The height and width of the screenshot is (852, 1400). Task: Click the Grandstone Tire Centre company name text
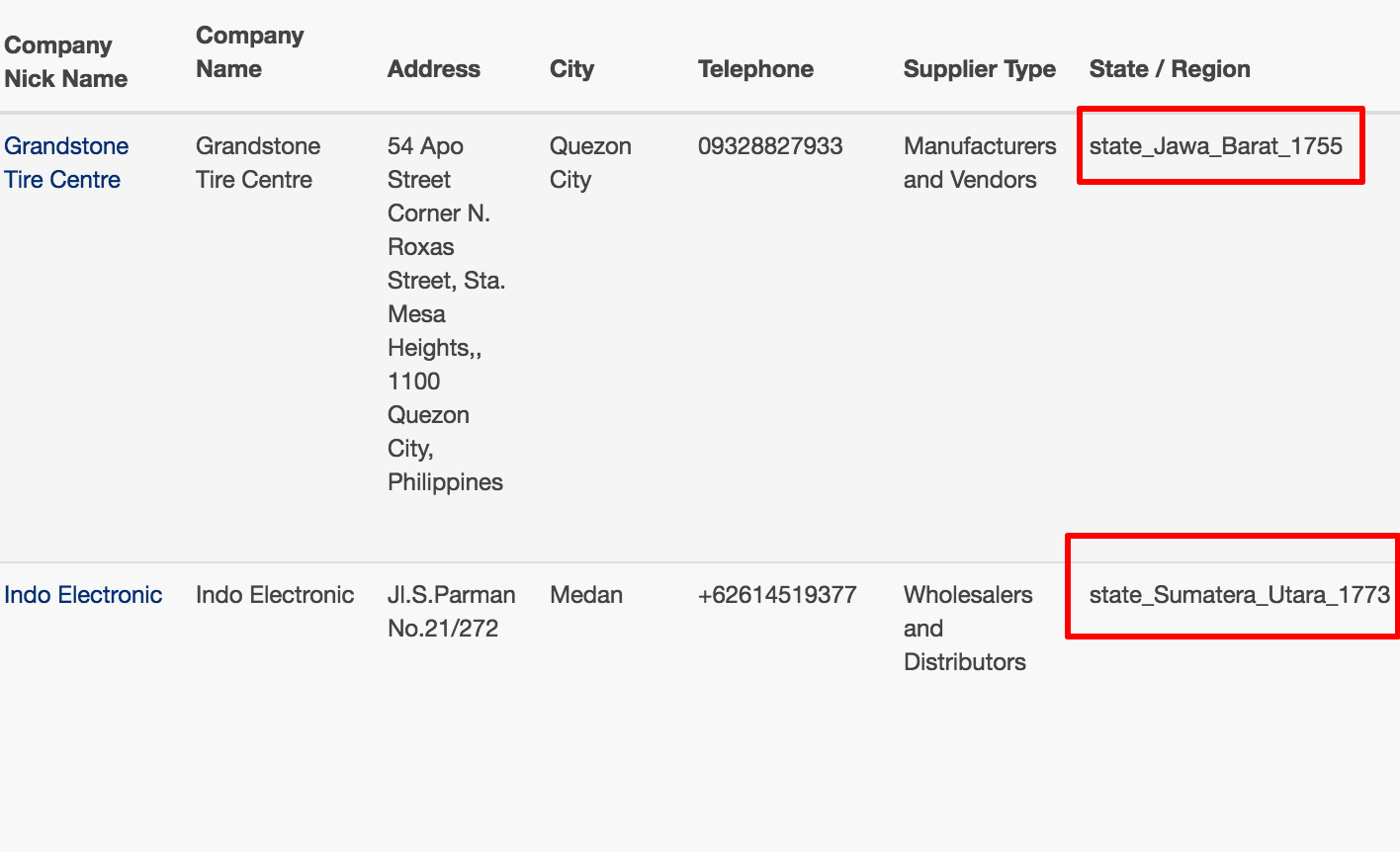click(257, 163)
